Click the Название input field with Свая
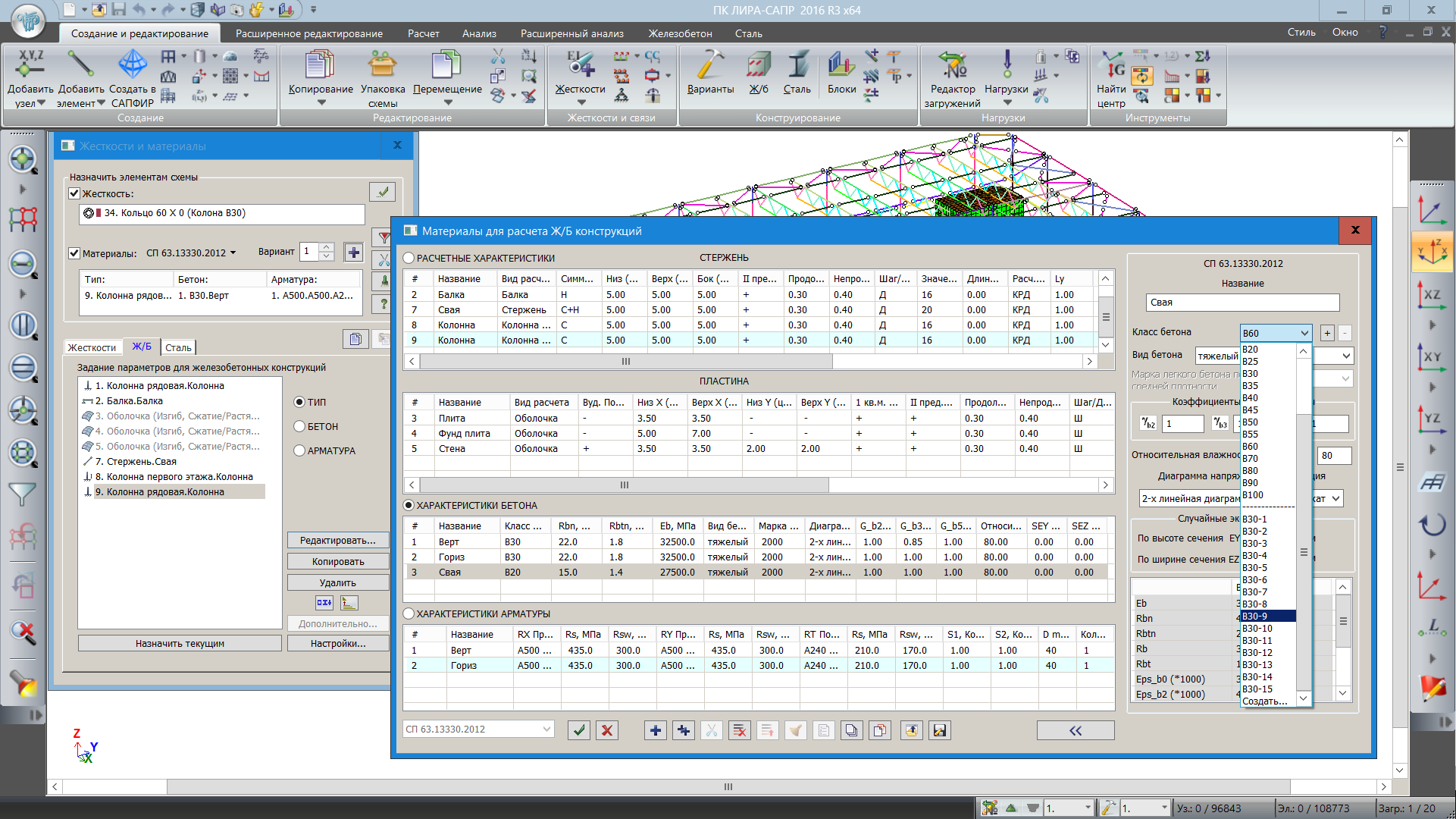This screenshot has width=1456, height=819. coord(1242,303)
